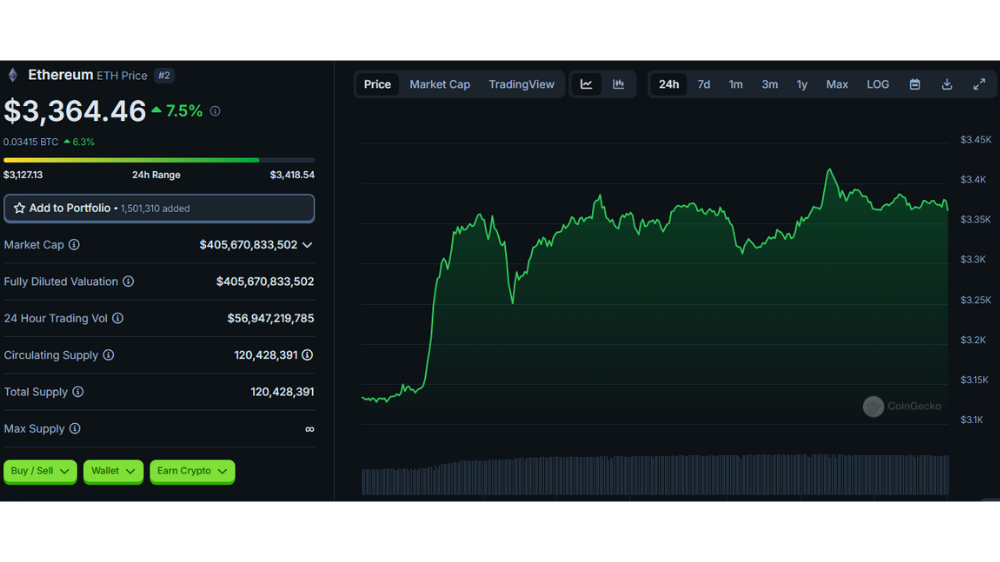Show Total Supply info icon
This screenshot has width=1000, height=562.
click(x=78, y=392)
